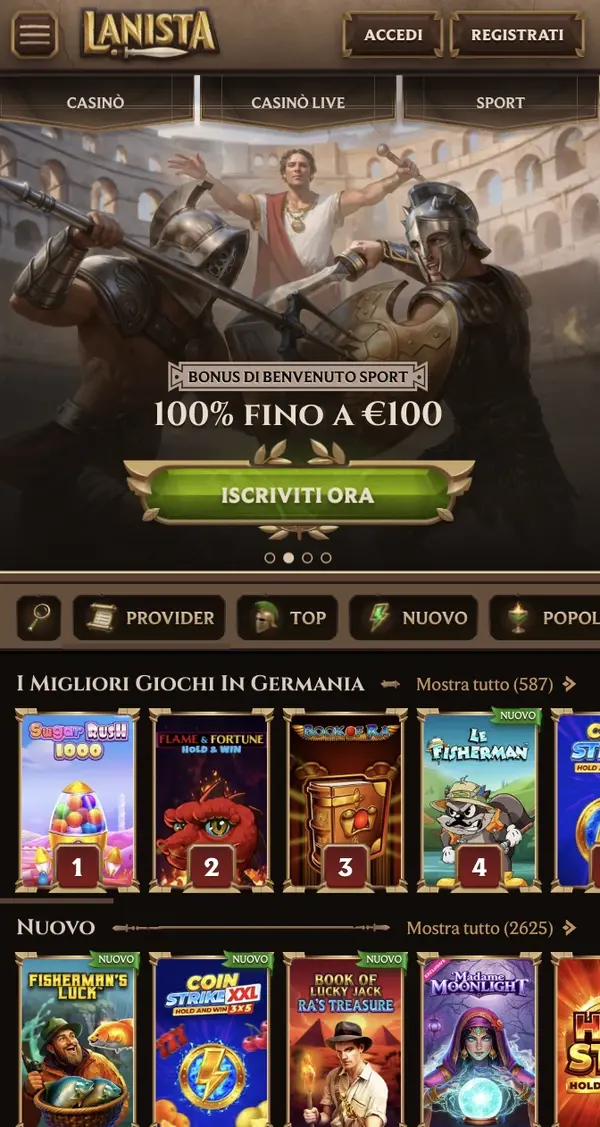Viewport: 600px width, 1127px height.
Task: Click the Accedi button
Action: point(393,34)
